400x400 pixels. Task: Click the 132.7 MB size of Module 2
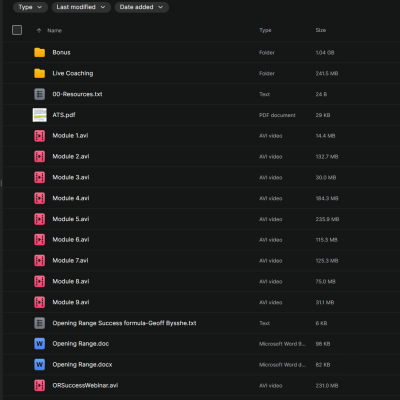[x=327, y=157]
